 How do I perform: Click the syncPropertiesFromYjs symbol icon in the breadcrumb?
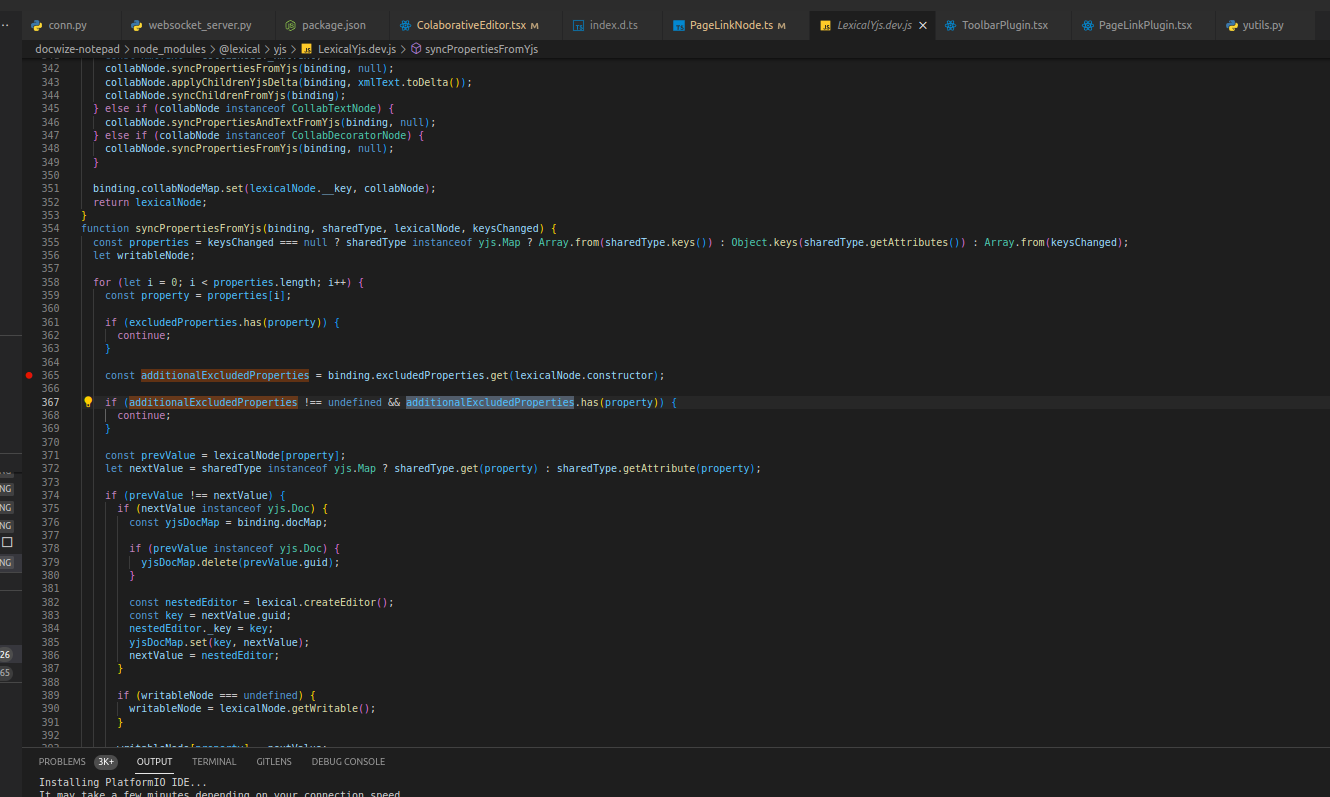414,48
